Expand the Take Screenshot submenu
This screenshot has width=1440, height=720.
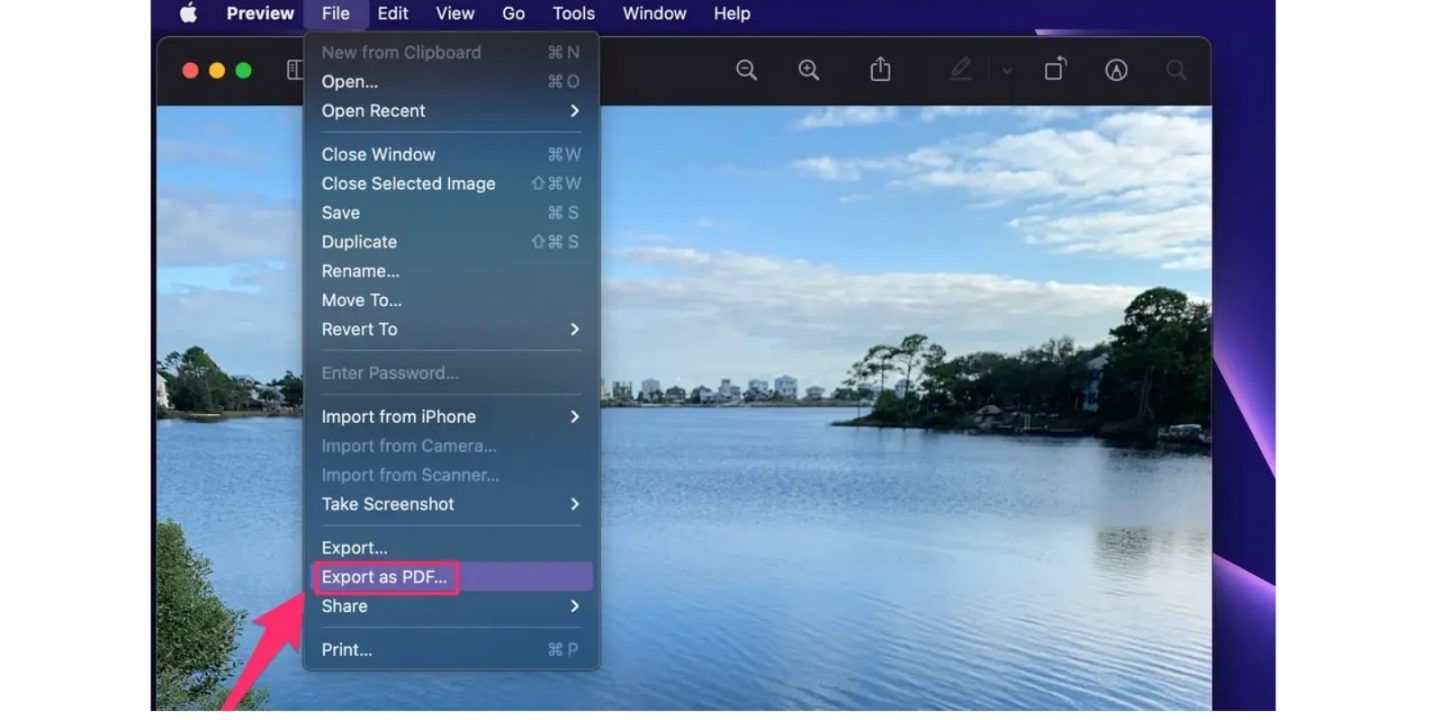(x=450, y=504)
